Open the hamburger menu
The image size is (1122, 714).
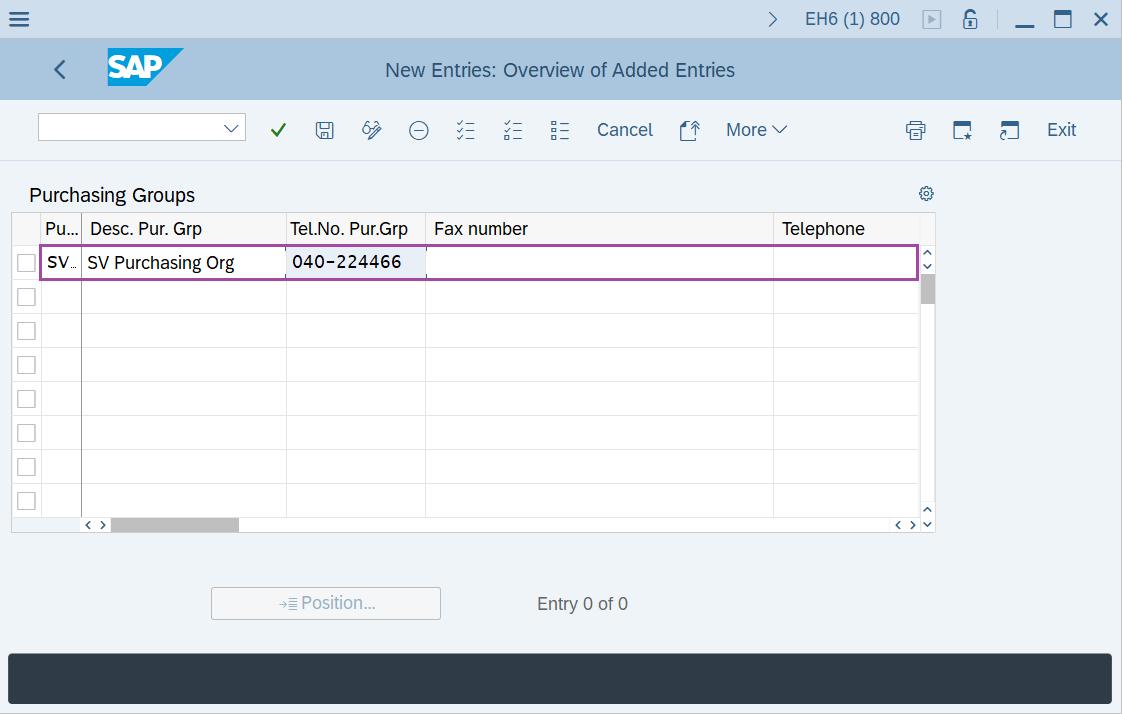click(19, 18)
